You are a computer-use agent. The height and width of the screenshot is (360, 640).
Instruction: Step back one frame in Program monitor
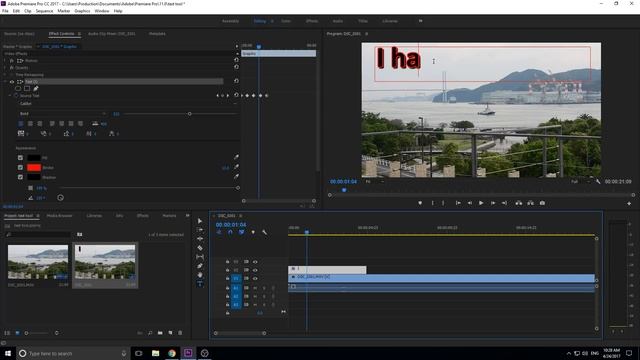tap(470, 203)
